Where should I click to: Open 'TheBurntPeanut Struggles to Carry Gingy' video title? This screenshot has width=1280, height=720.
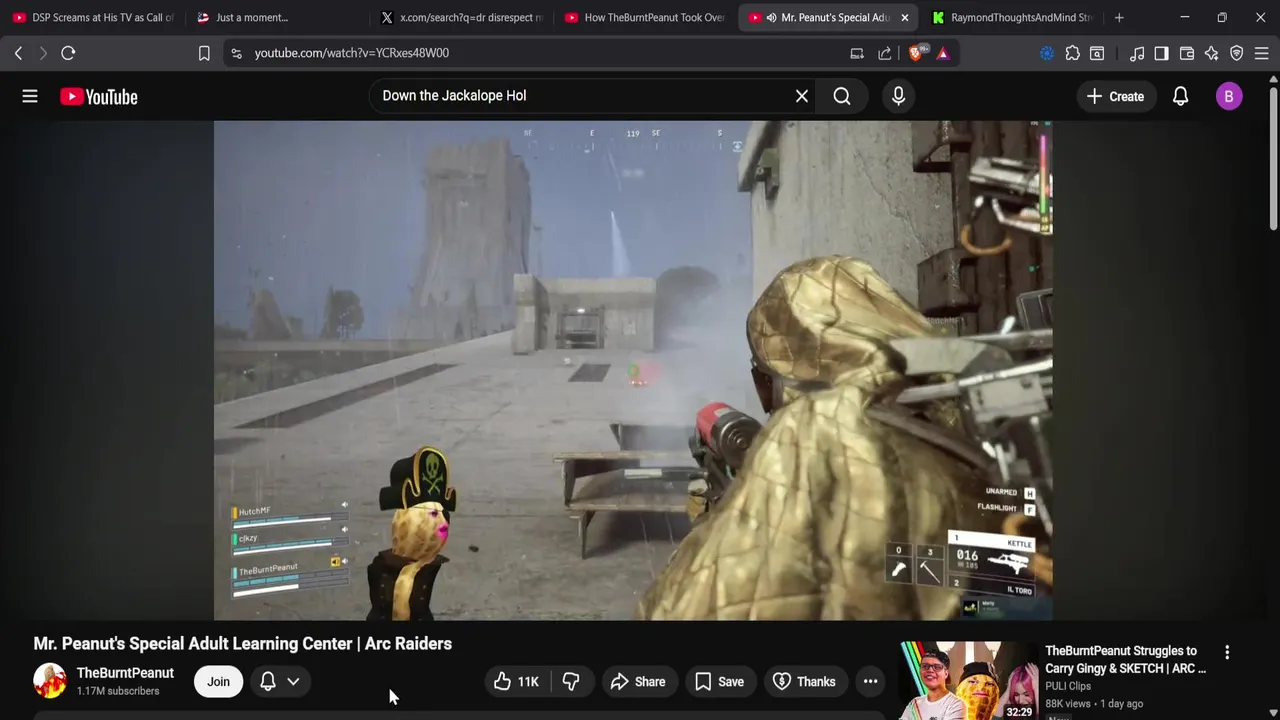coord(1125,659)
